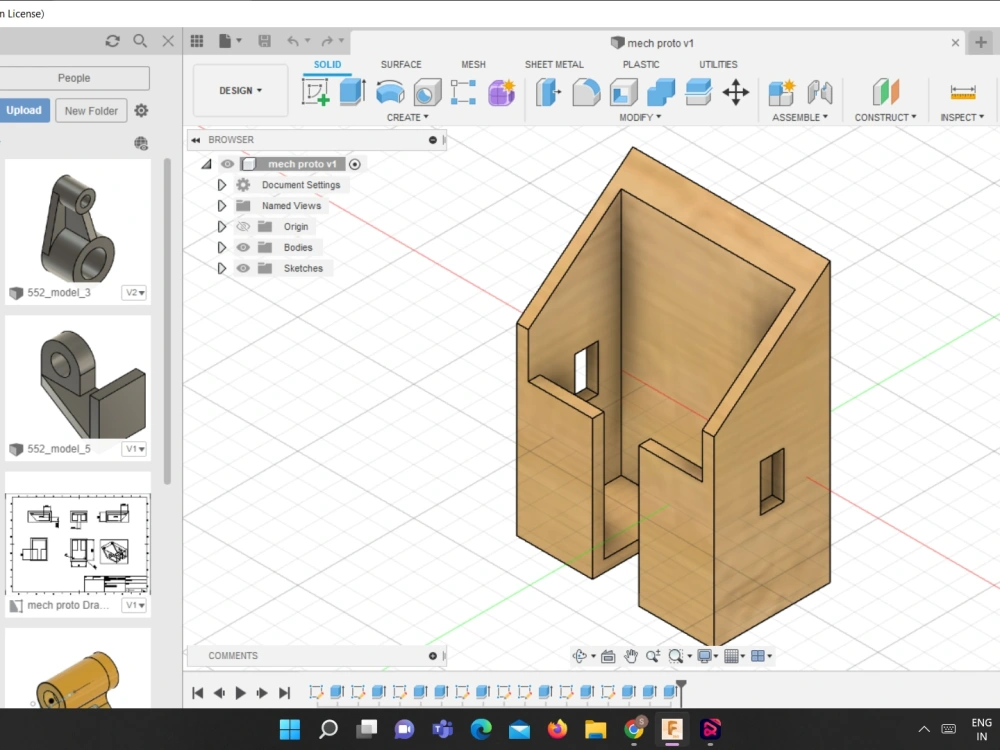1000x750 pixels.
Task: Switch to the SURFACE tab
Action: tap(401, 64)
